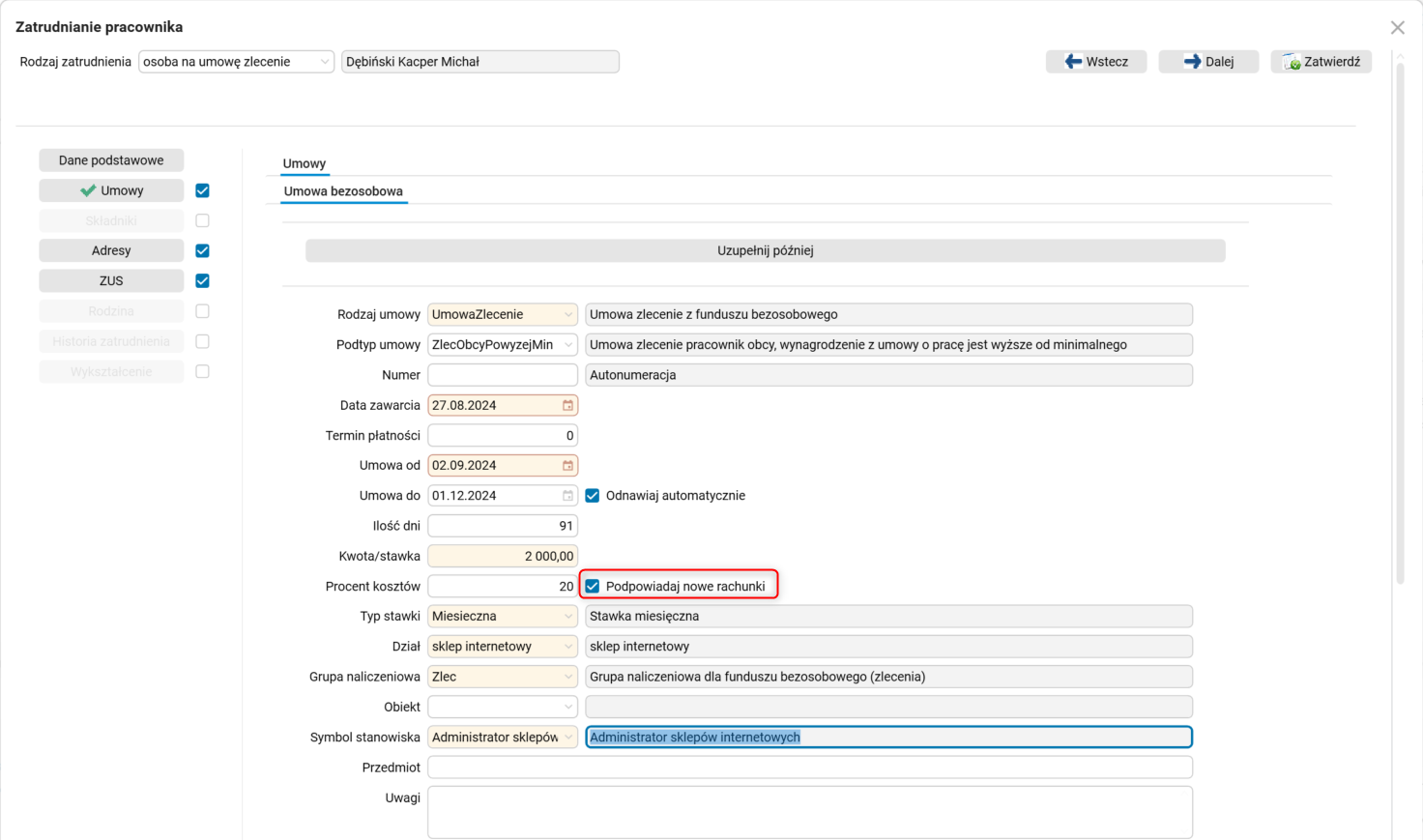Click the green checkmark on Umowy
1423x840 pixels.
pyautogui.click(x=88, y=190)
